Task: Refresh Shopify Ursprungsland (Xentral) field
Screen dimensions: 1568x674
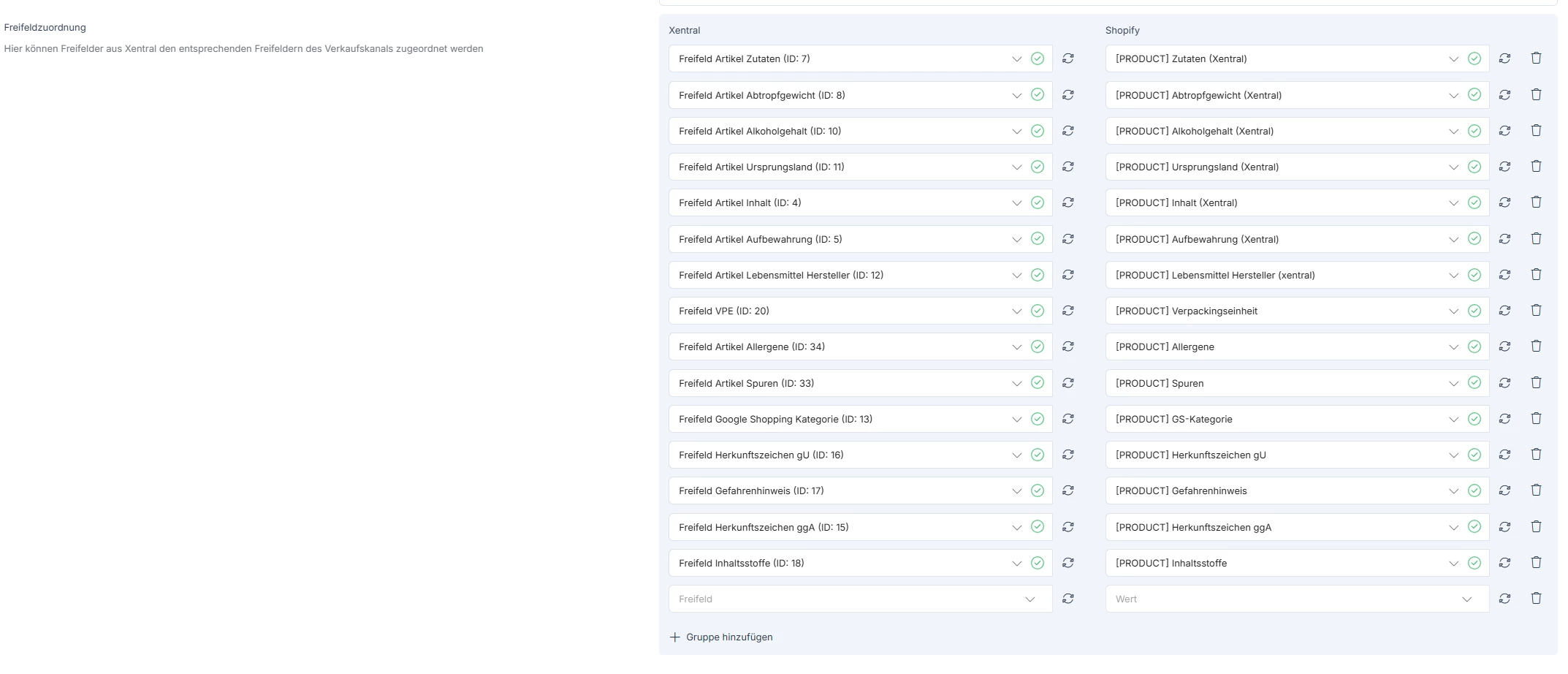Action: [1504, 167]
